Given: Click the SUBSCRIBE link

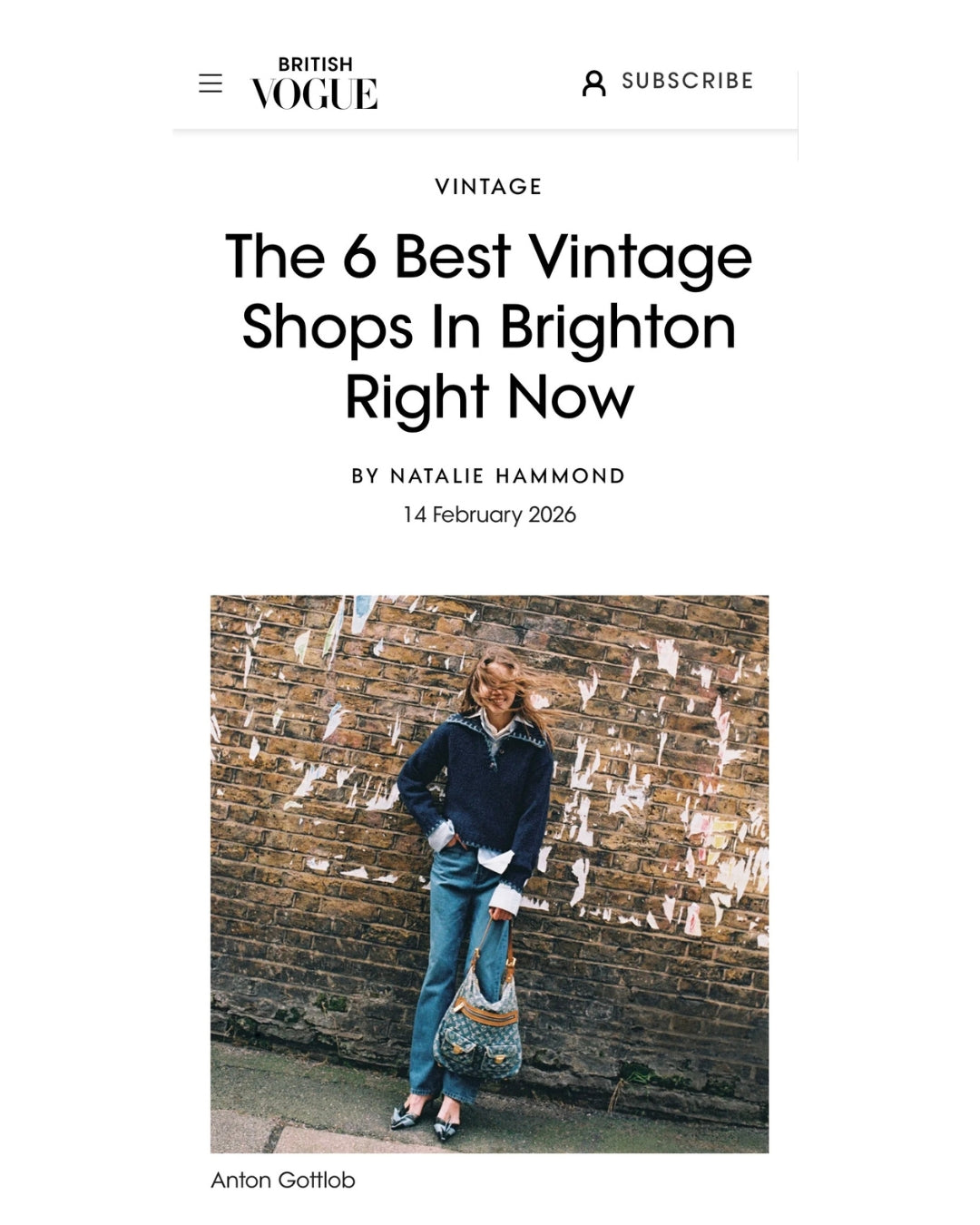Looking at the screenshot, I should (687, 81).
